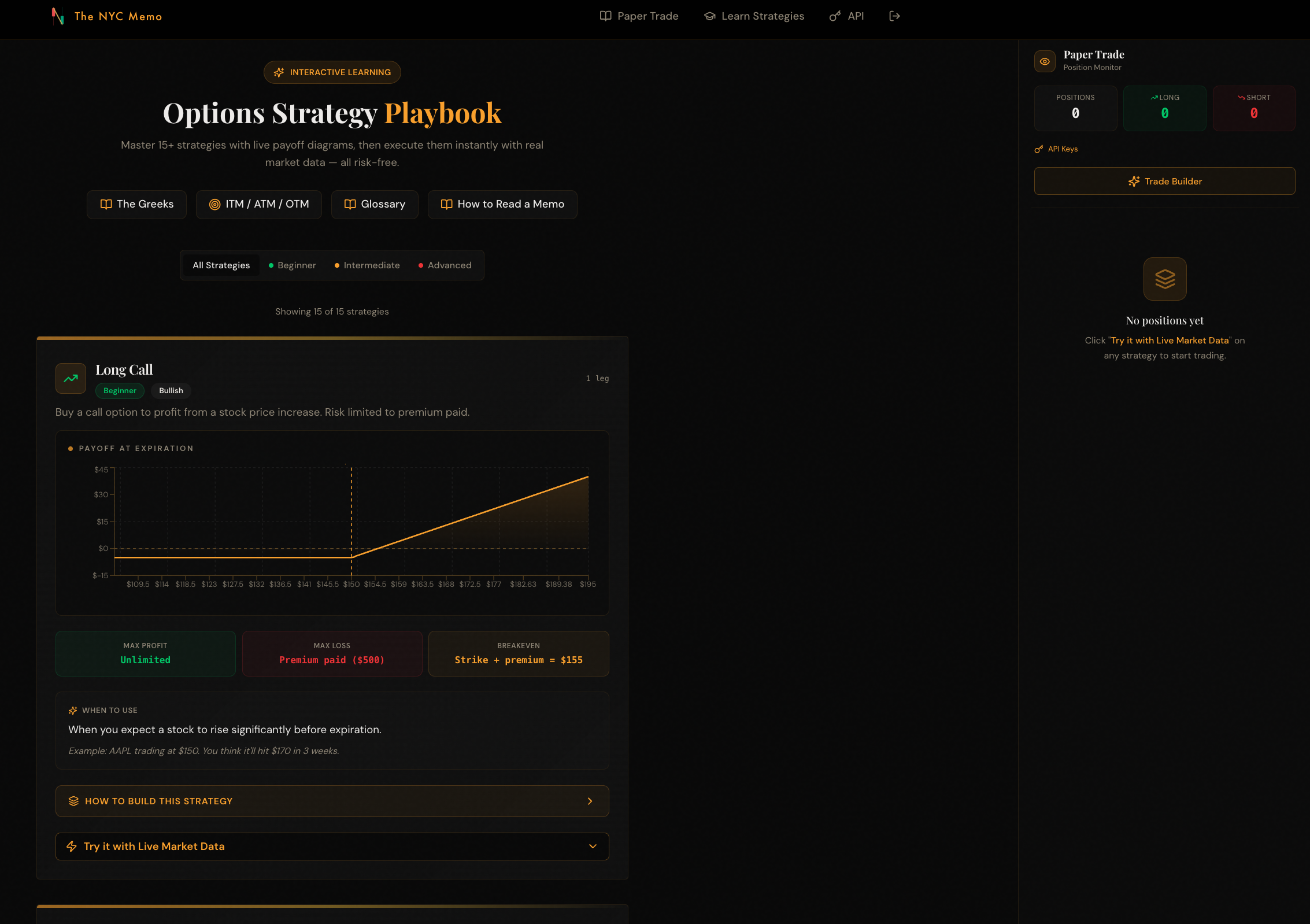This screenshot has width=1310, height=924.
Task: Select the All Strategies filter tab
Action: (221, 265)
